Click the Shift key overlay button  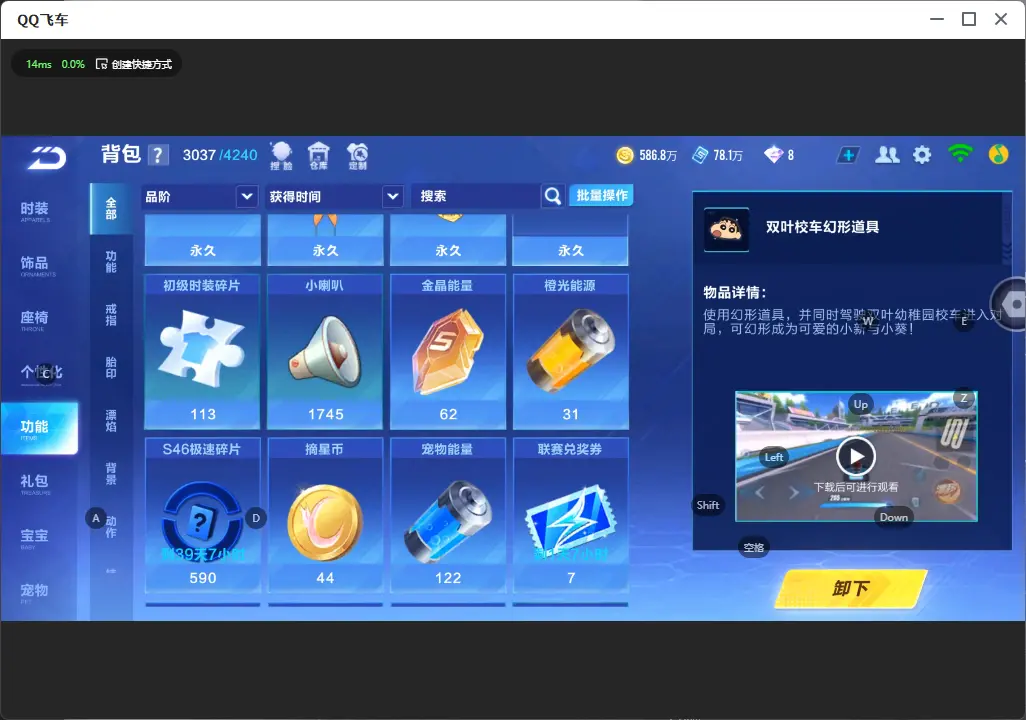(708, 505)
